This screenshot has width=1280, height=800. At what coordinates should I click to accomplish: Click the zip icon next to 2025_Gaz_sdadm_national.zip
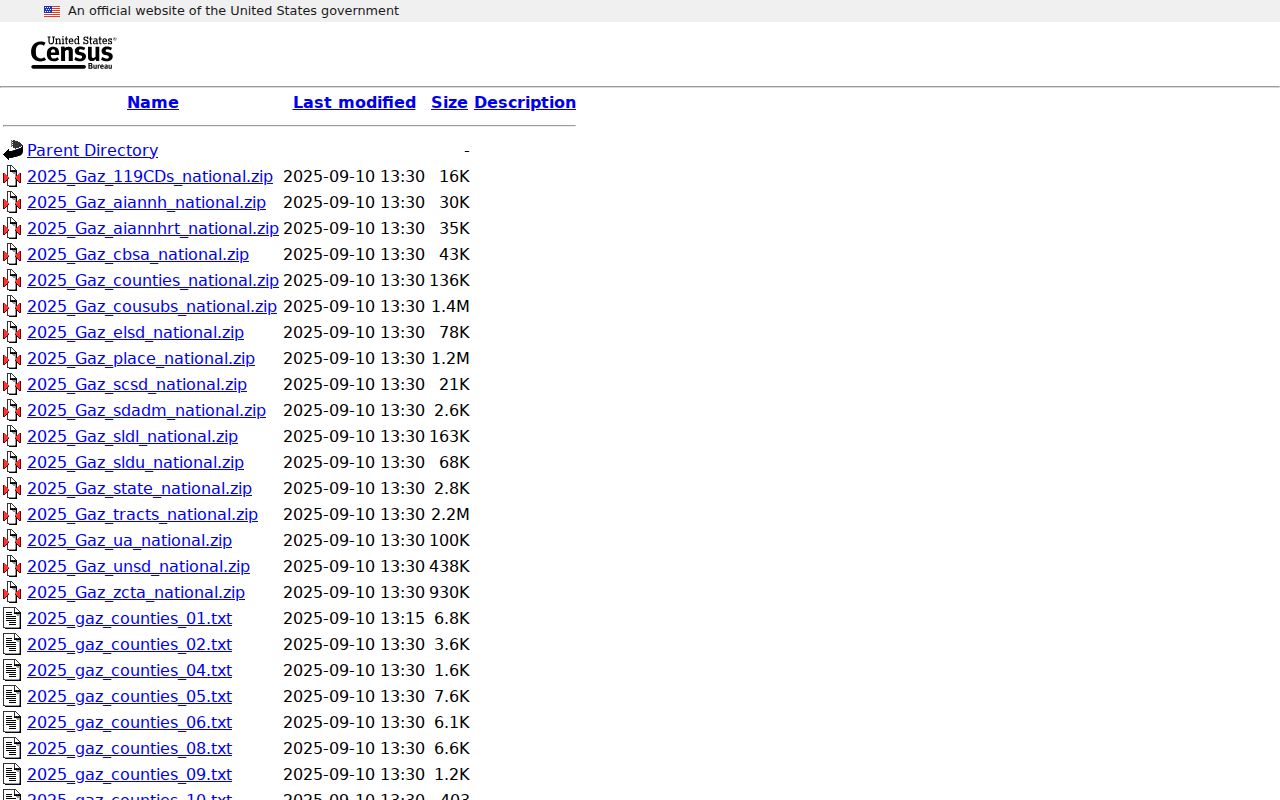pos(13,410)
